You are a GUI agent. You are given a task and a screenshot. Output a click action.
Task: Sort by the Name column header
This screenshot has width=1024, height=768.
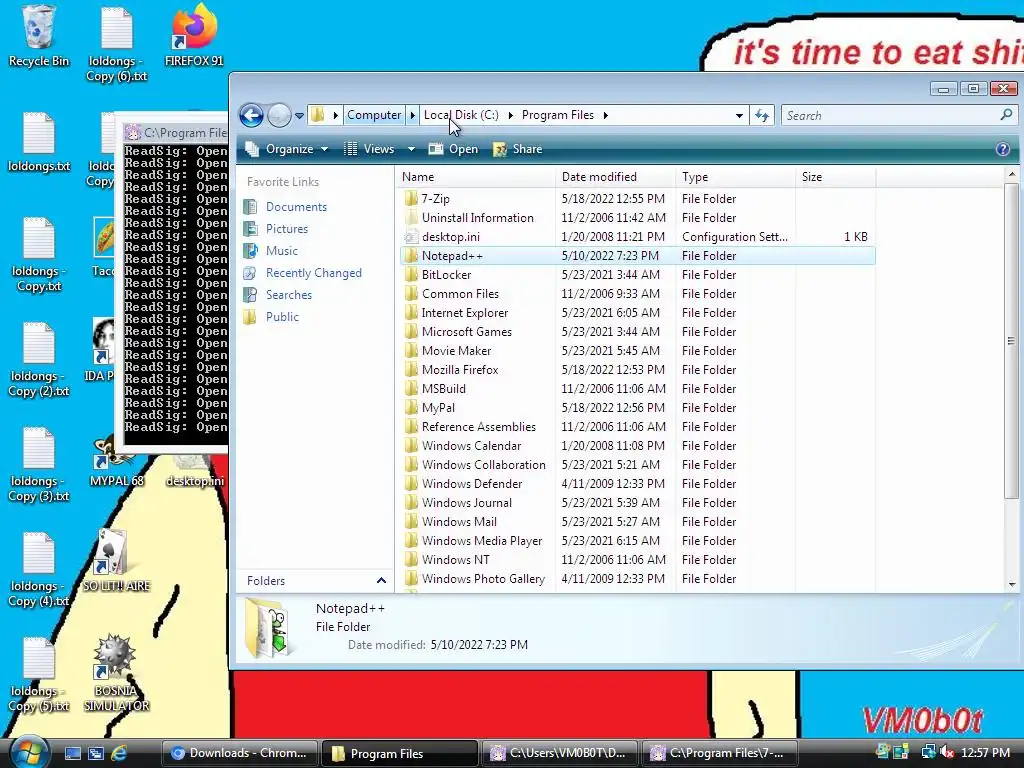pyautogui.click(x=475, y=177)
